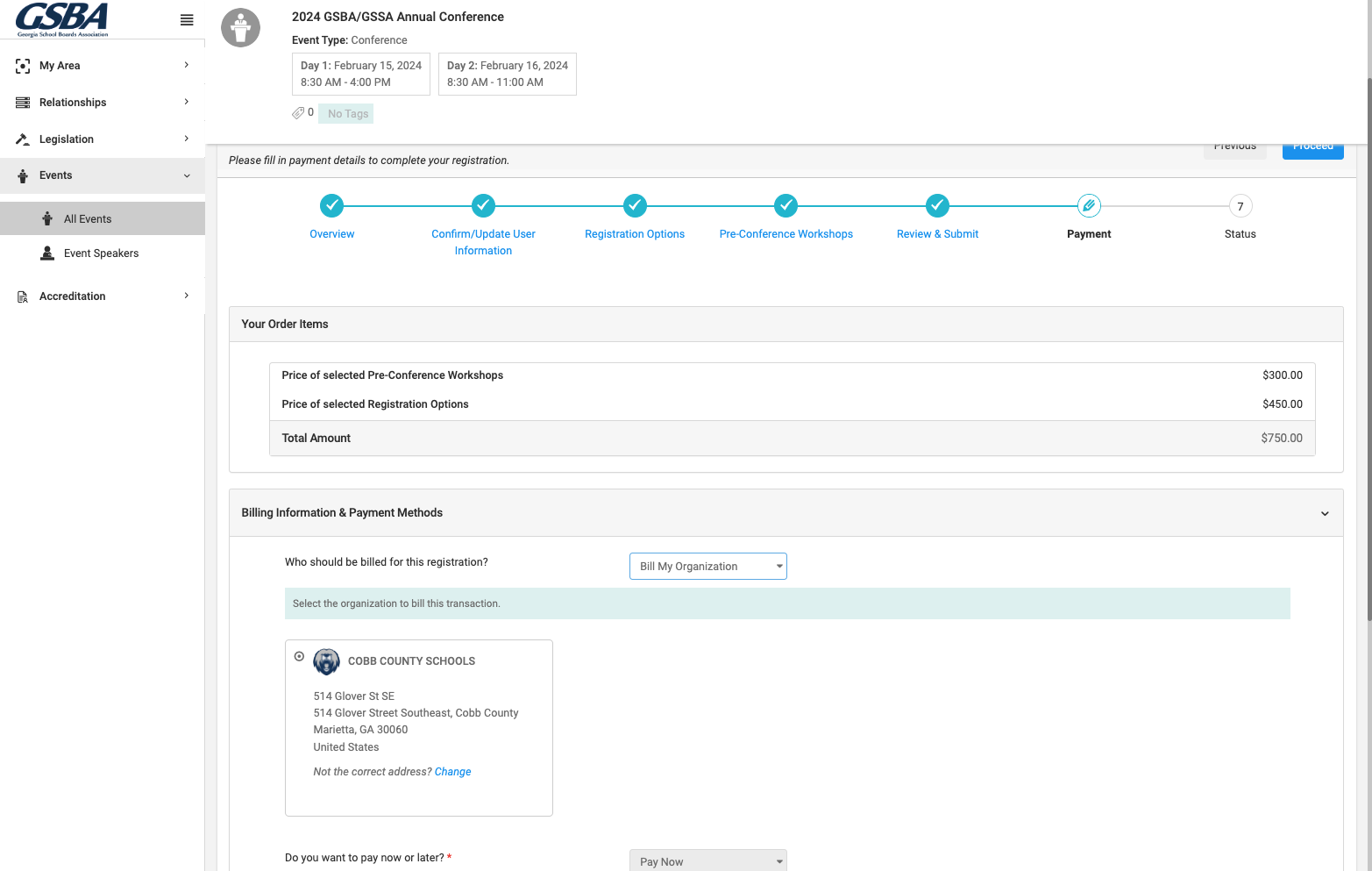Image resolution: width=1372 pixels, height=871 pixels.
Task: Click the Overview step link
Action: click(331, 234)
